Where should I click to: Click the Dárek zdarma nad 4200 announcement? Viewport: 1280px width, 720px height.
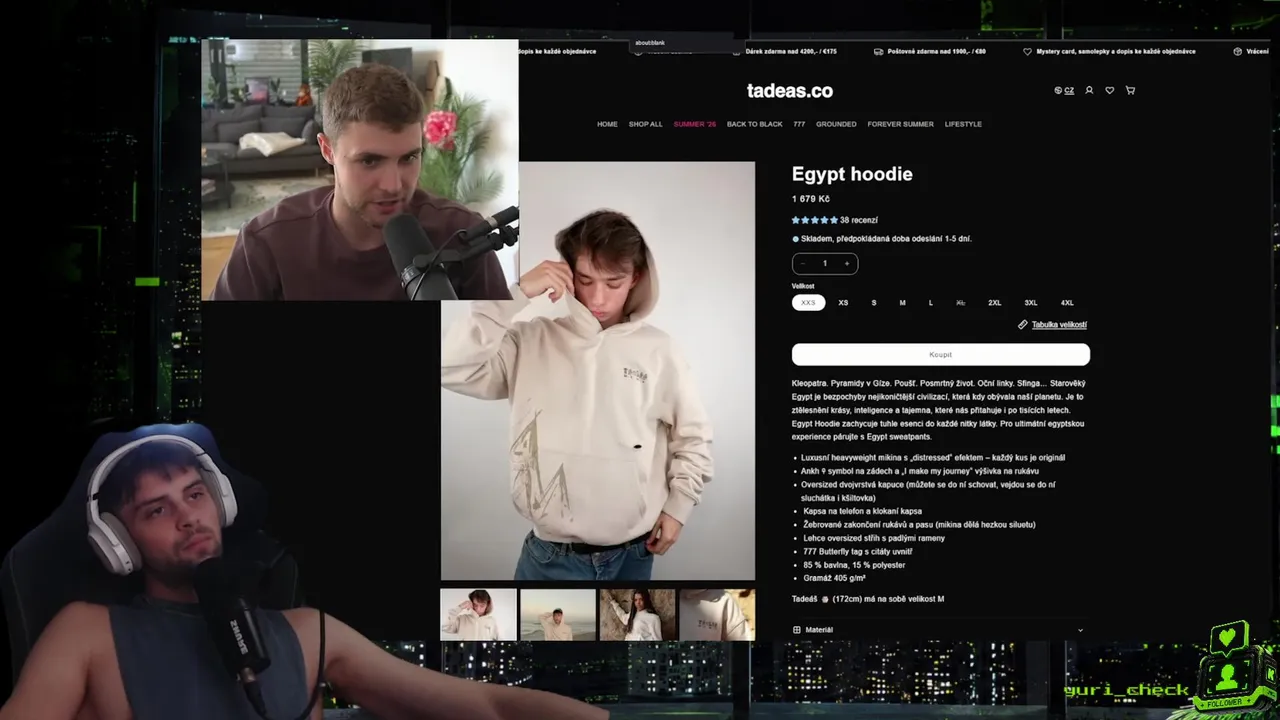[792, 51]
